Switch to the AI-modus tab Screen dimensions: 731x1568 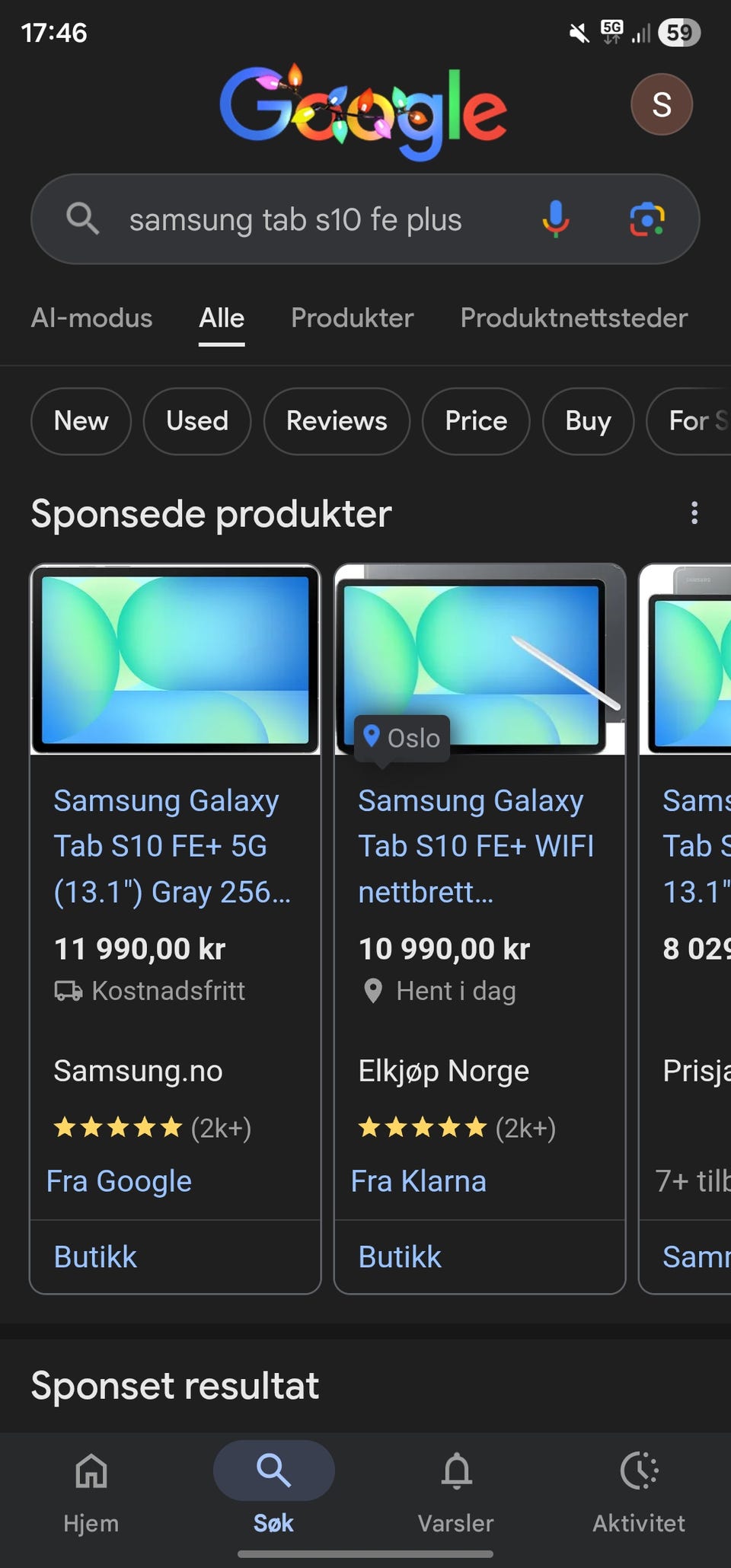91,318
